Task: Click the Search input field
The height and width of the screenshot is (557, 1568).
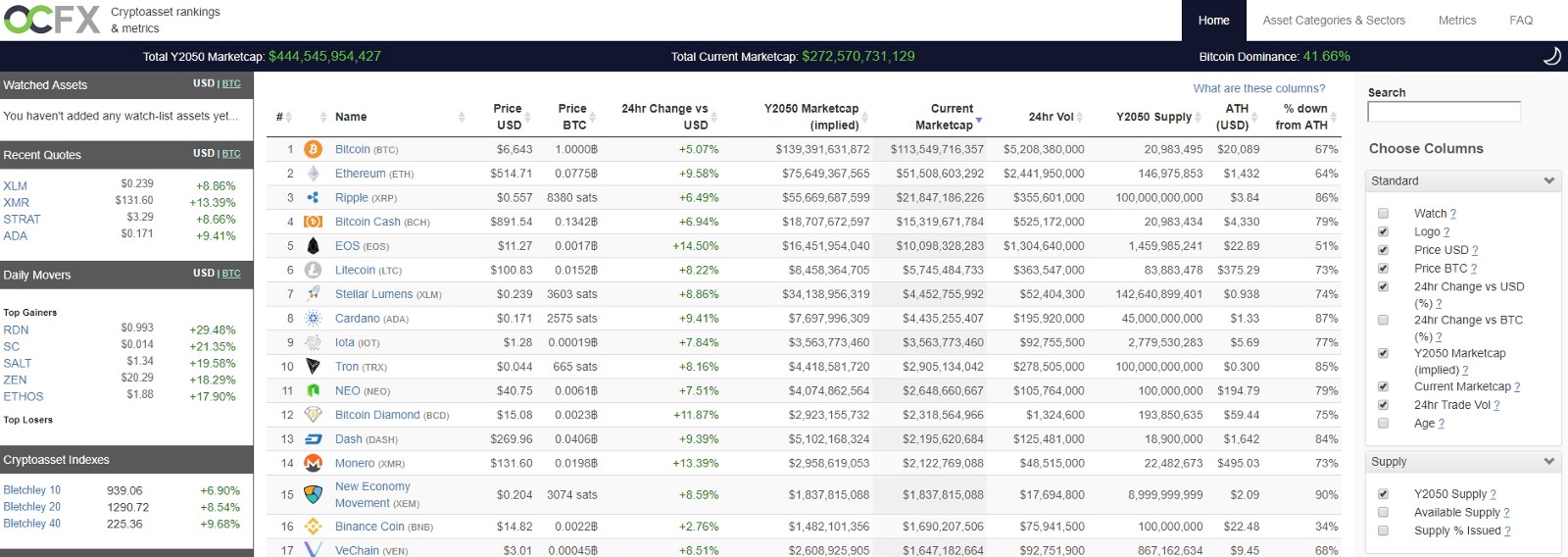Action: click(x=1444, y=112)
